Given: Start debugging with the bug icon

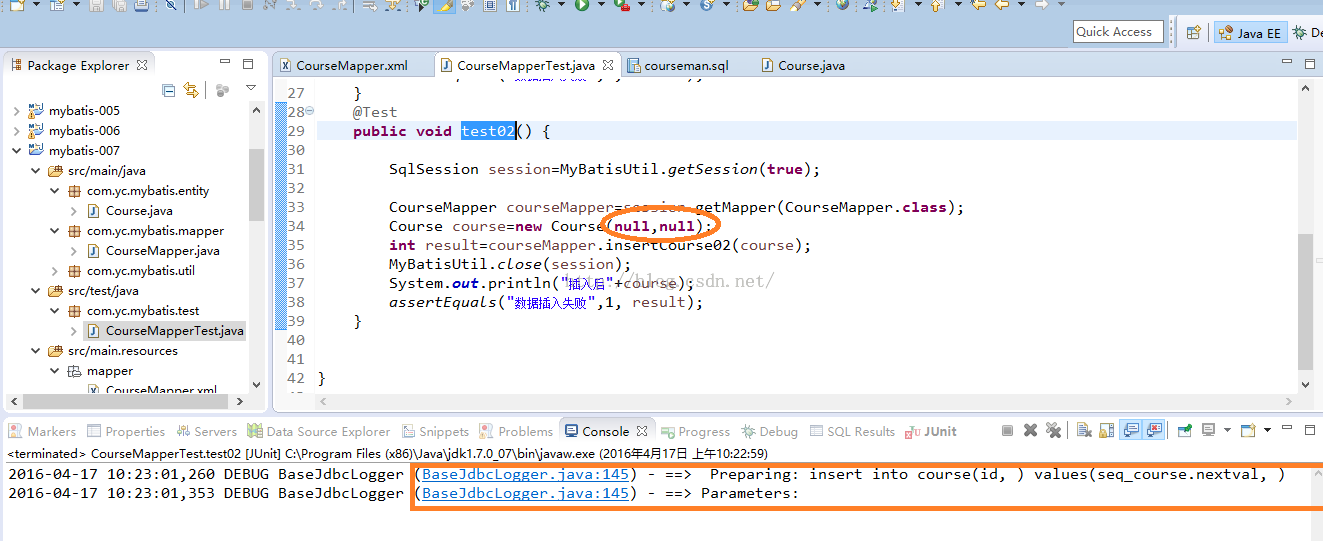Looking at the screenshot, I should [542, 6].
